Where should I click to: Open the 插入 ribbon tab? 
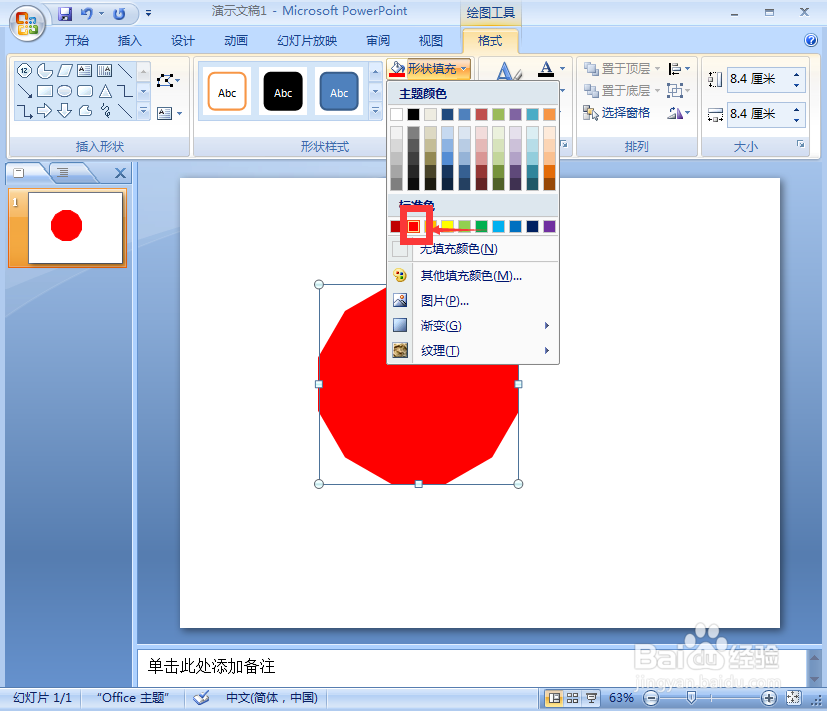click(x=129, y=41)
